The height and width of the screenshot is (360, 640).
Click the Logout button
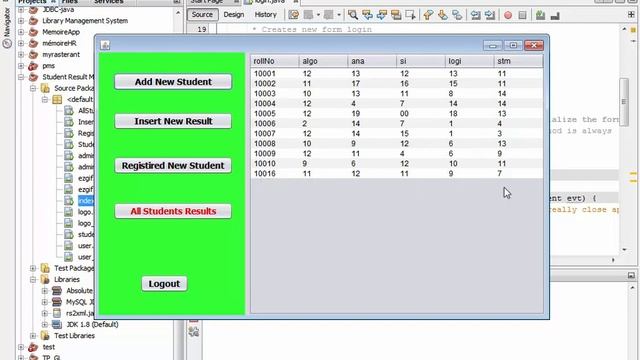(x=164, y=284)
